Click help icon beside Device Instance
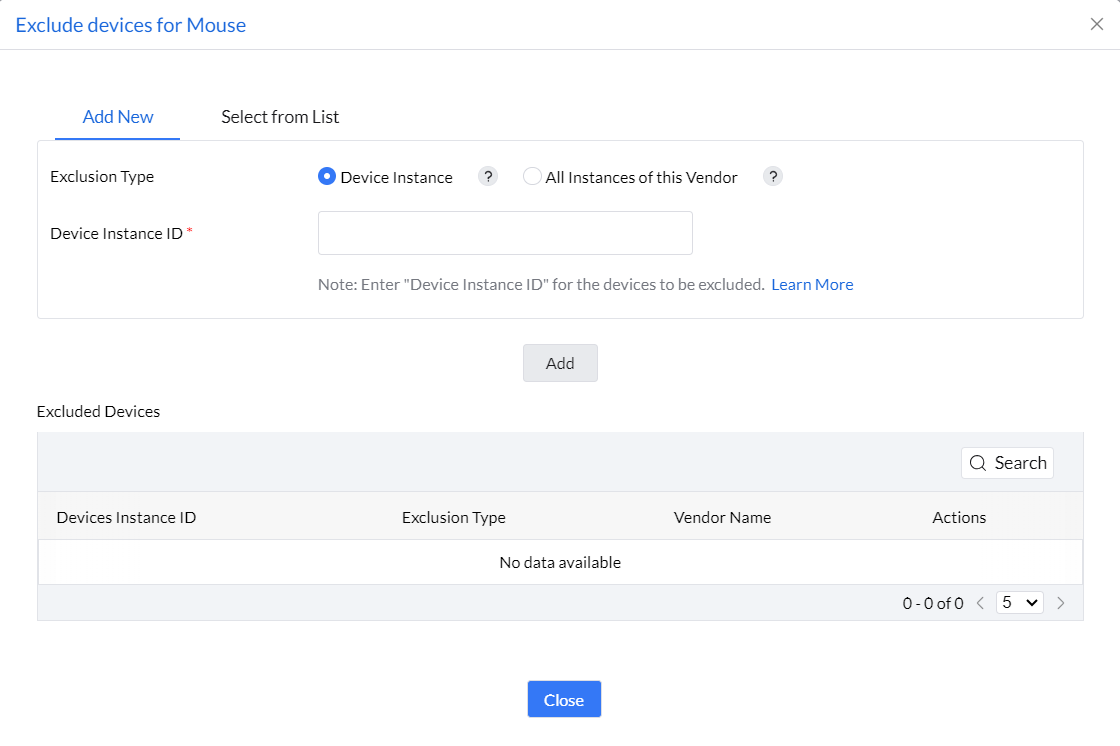This screenshot has width=1120, height=746. click(x=487, y=177)
